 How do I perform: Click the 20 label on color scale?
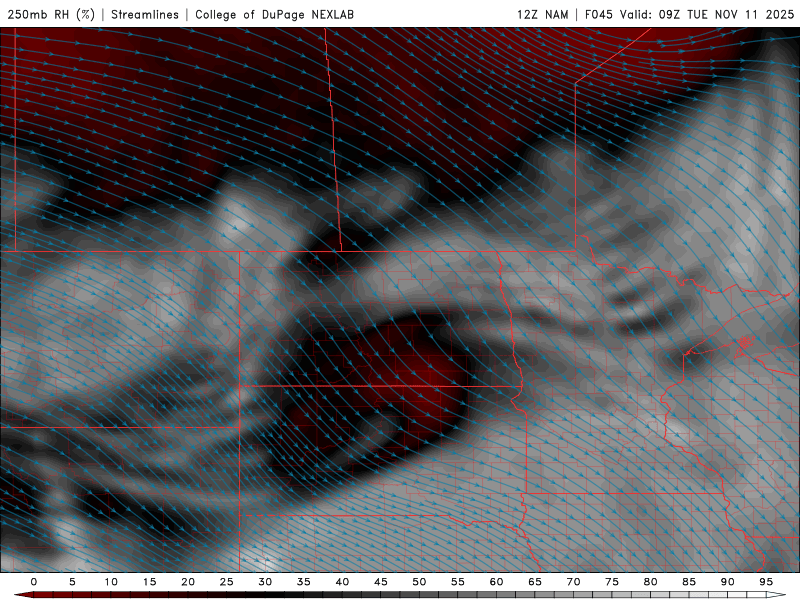tap(188, 582)
